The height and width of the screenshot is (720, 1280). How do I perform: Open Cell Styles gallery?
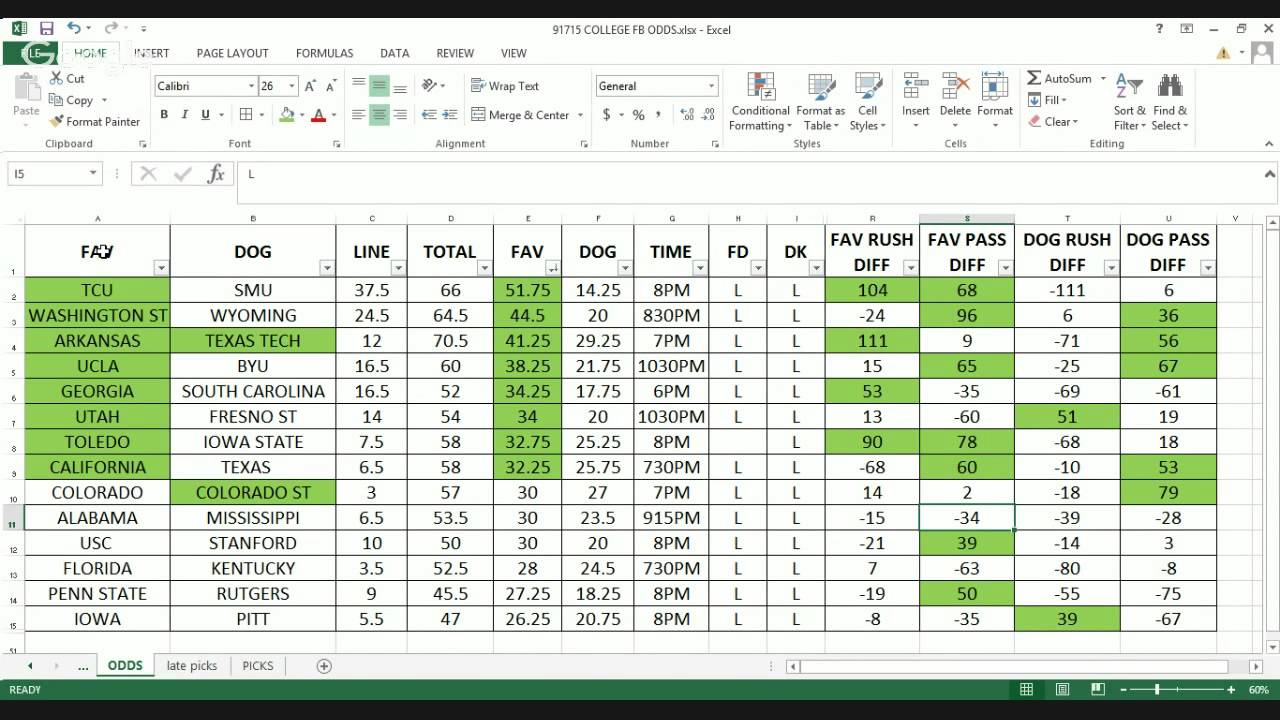[868, 101]
